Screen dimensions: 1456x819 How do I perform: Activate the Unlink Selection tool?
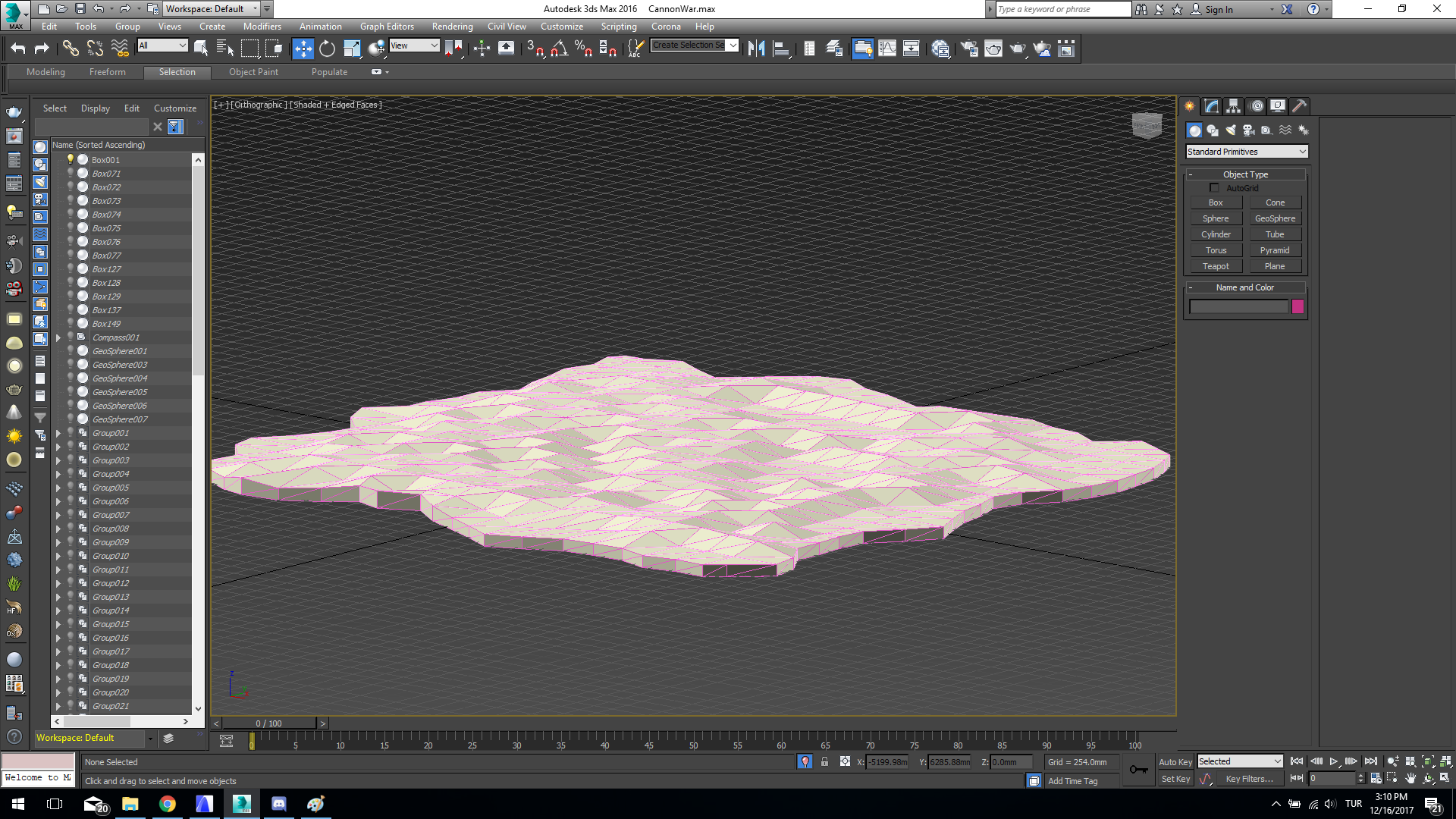(95, 49)
